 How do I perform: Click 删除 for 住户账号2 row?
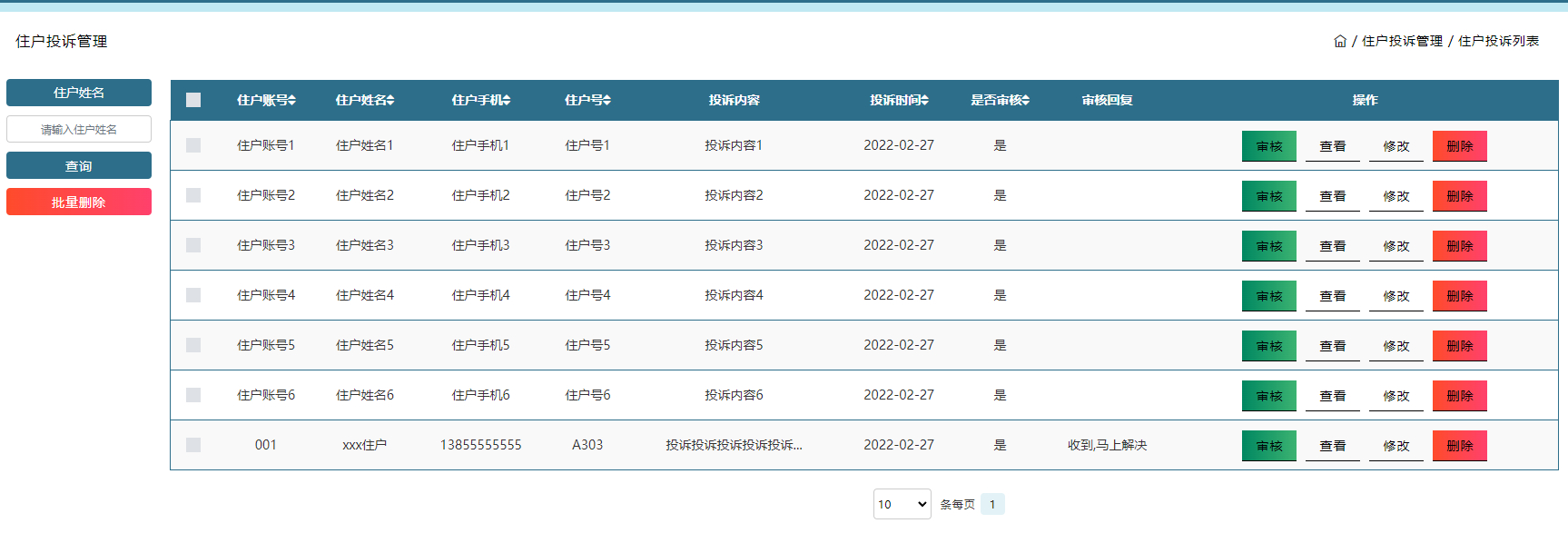pos(1460,196)
